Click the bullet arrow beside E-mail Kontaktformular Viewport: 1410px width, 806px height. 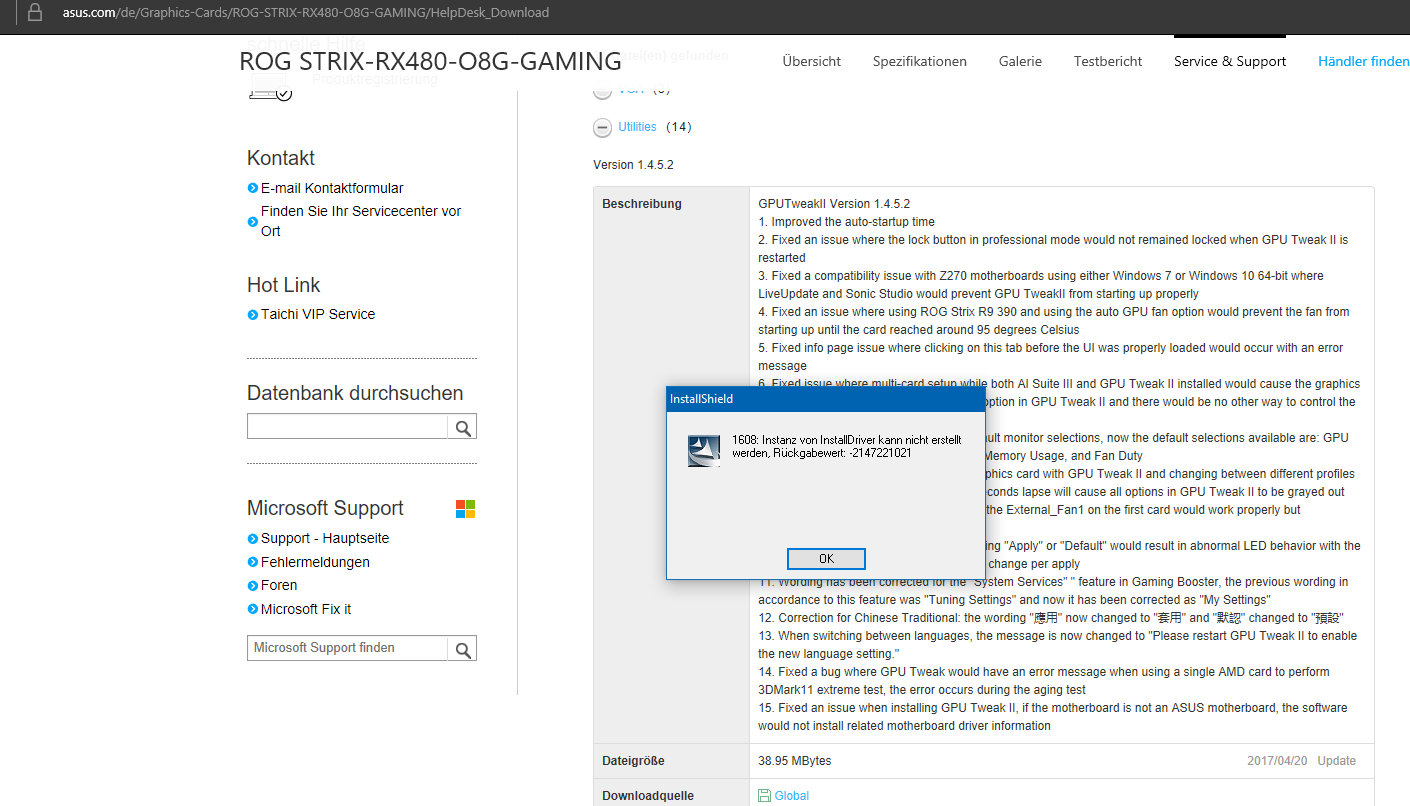(x=253, y=188)
